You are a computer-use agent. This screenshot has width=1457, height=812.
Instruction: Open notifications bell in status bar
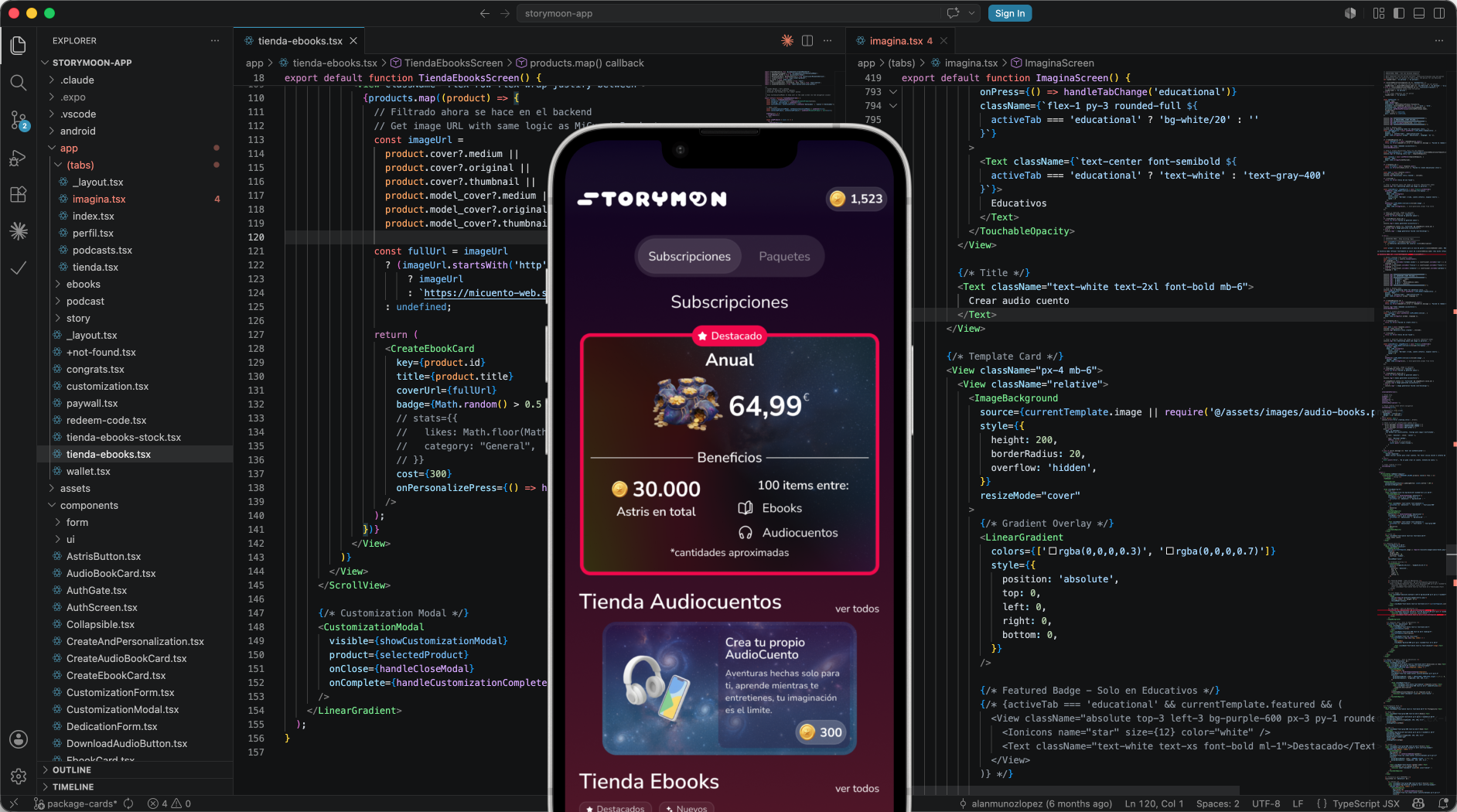tap(1443, 803)
